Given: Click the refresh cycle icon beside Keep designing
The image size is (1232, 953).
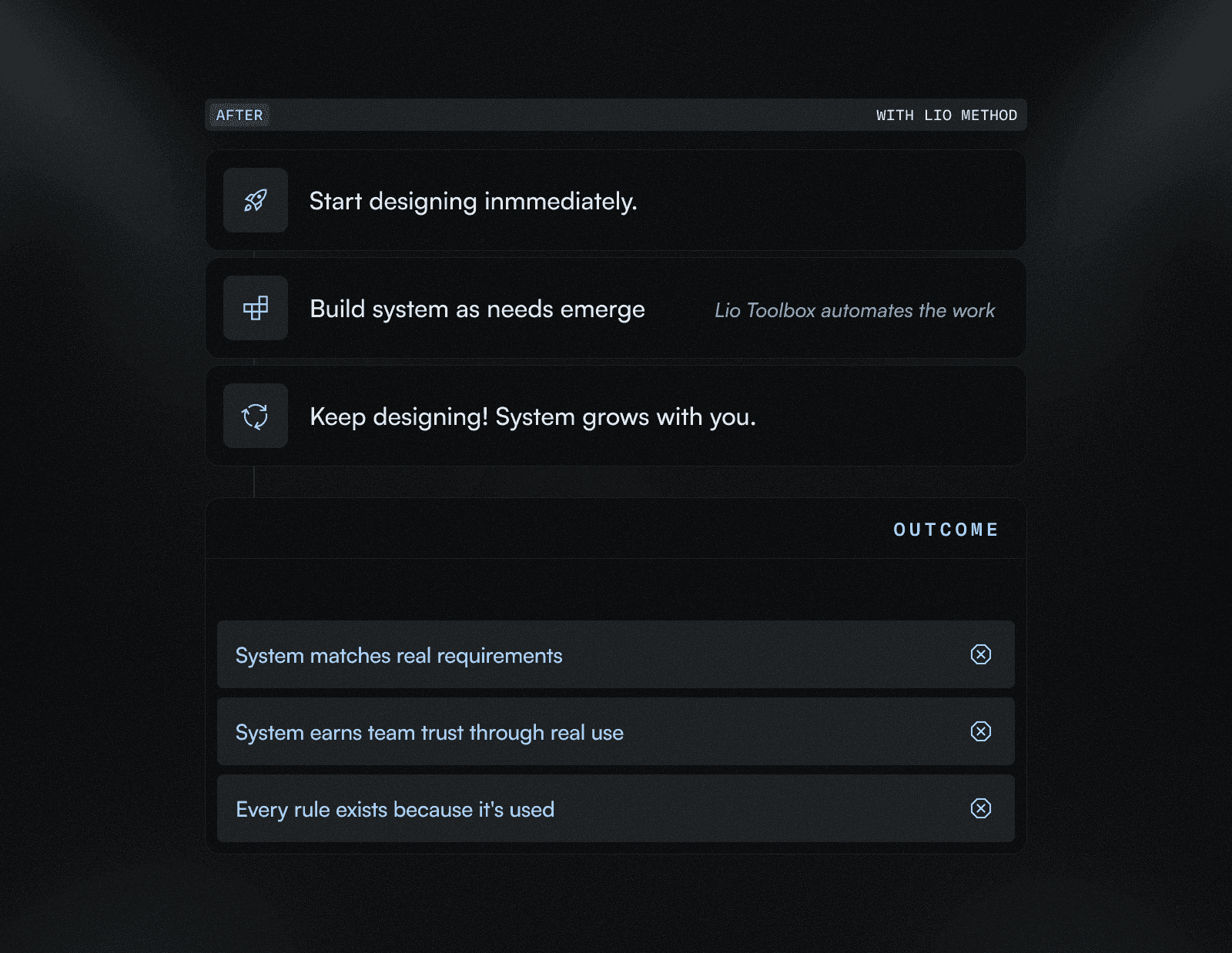Looking at the screenshot, I should click(255, 416).
